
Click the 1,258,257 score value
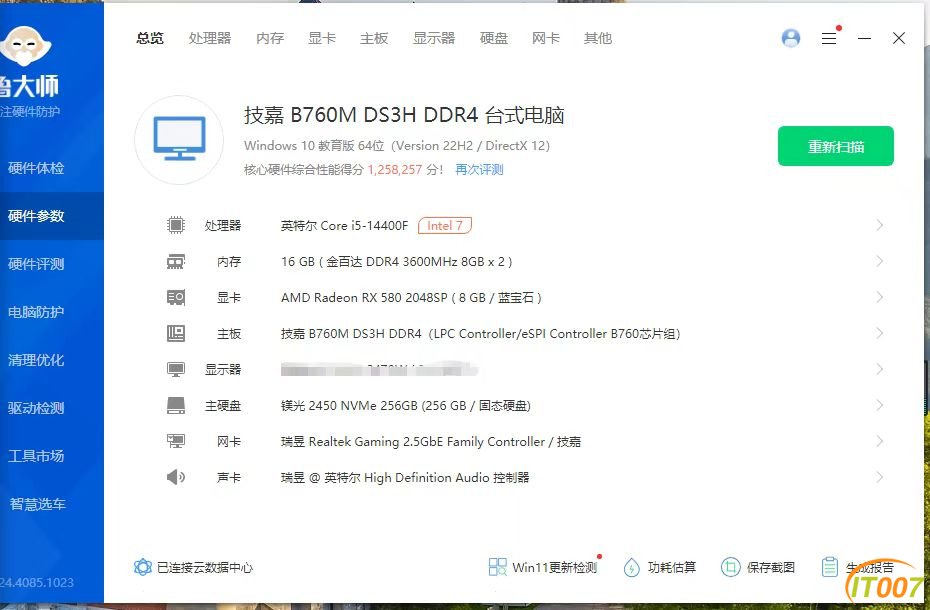[x=394, y=170]
